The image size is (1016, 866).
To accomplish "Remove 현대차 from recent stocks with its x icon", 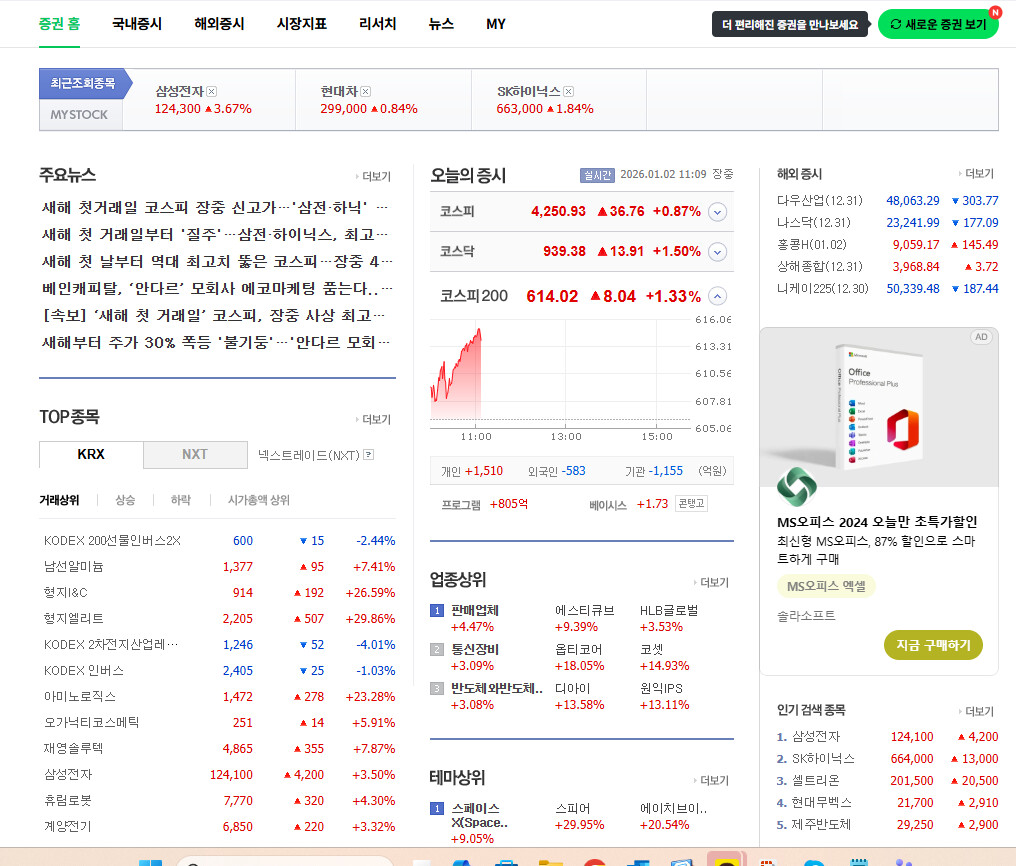I will [365, 91].
